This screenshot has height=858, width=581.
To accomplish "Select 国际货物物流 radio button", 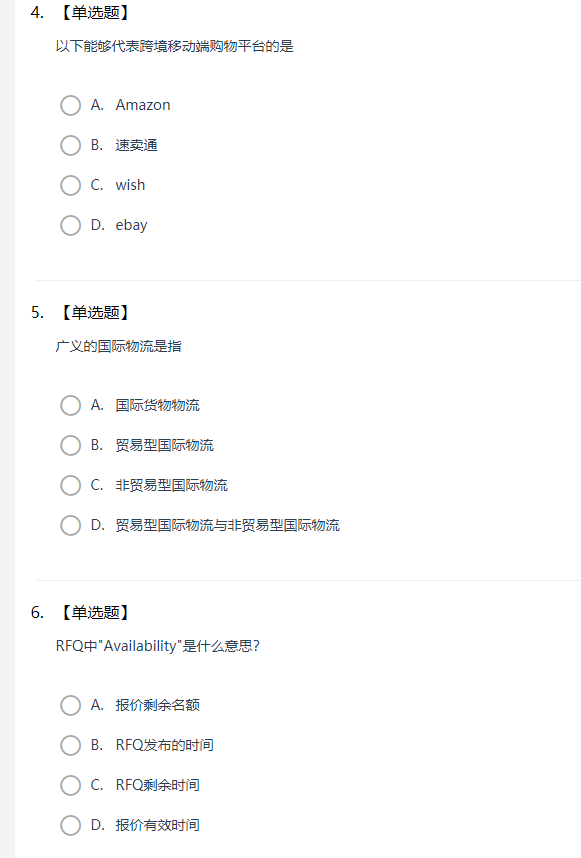I will click(x=71, y=405).
